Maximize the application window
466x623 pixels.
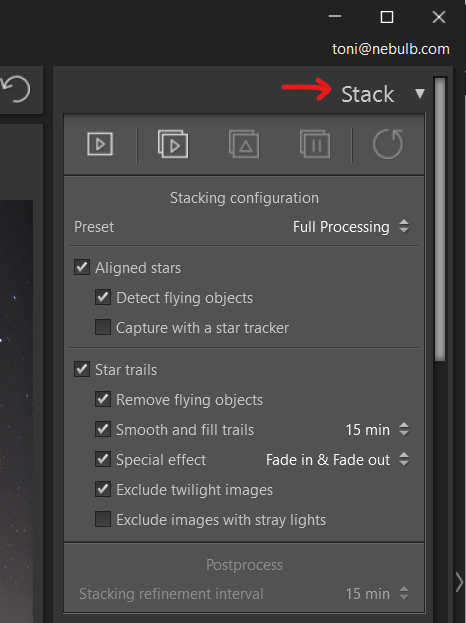click(387, 17)
